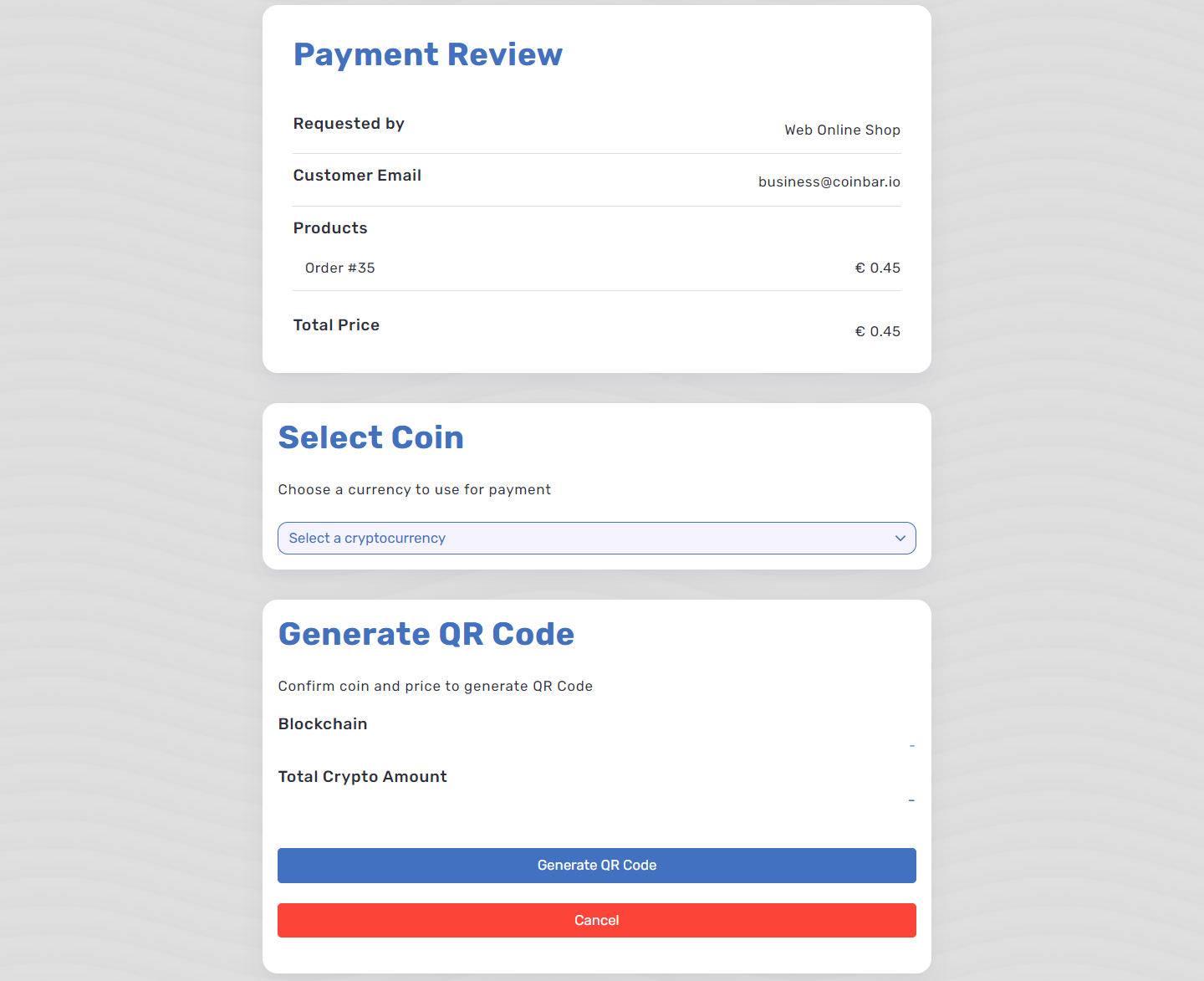Viewport: 1204px width, 981px height.
Task: Select the Order #35 product line
Action: click(x=339, y=268)
